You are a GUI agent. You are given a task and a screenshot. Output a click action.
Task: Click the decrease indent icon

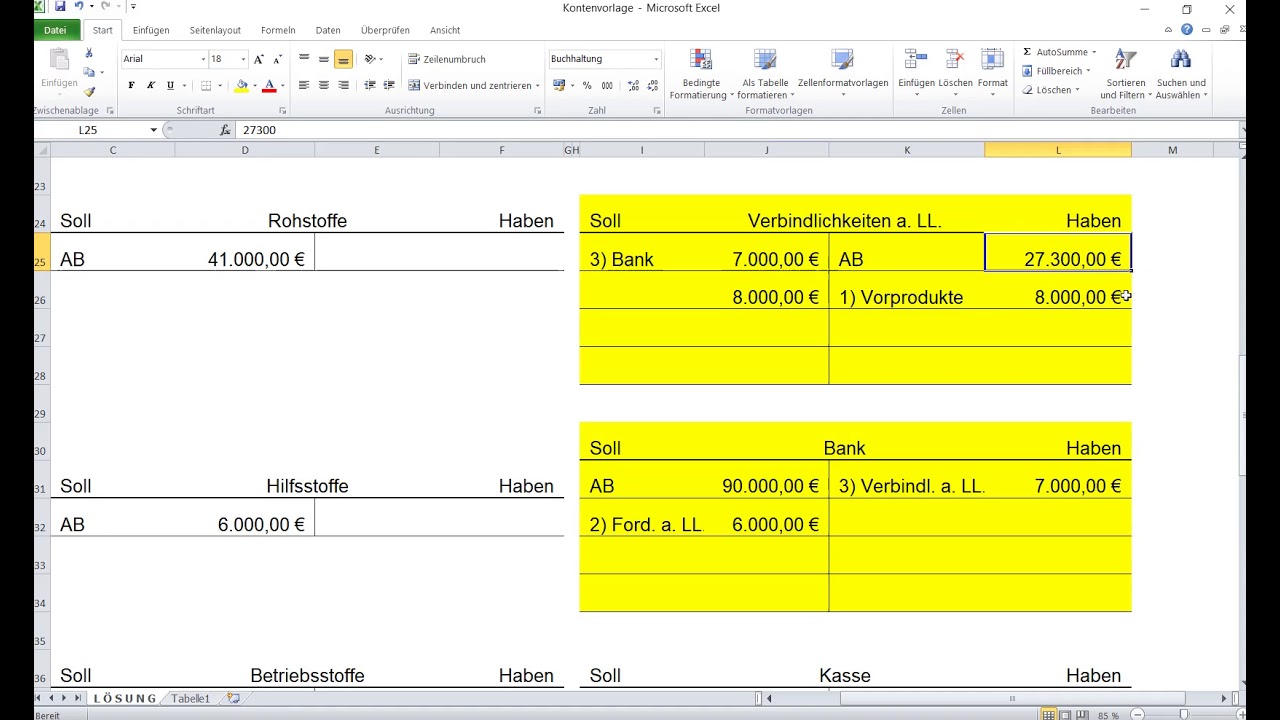pyautogui.click(x=370, y=85)
